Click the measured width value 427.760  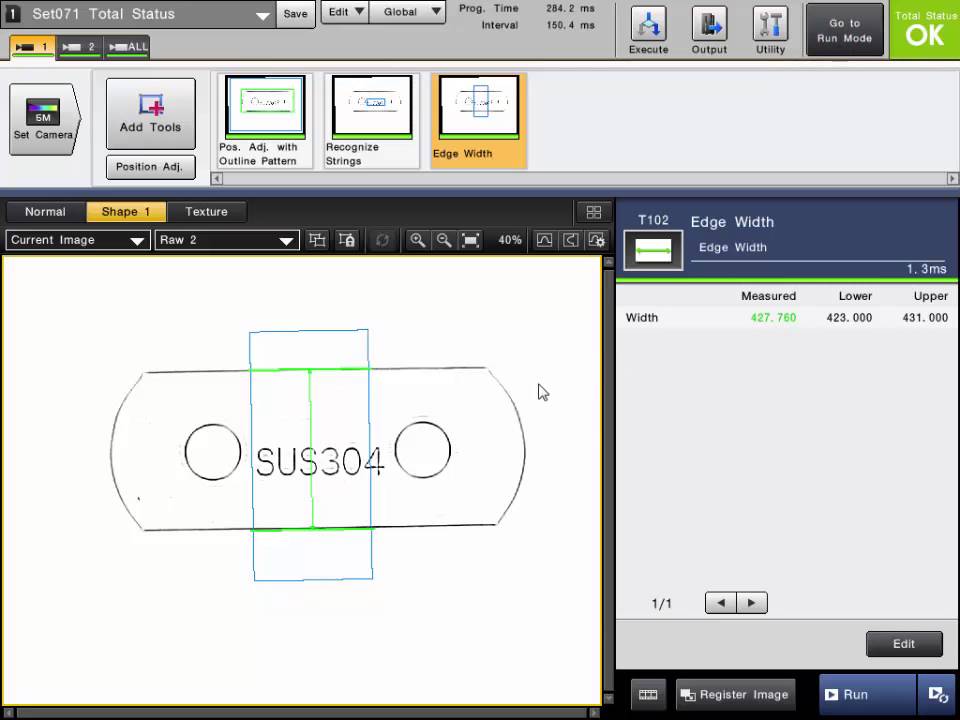(773, 318)
